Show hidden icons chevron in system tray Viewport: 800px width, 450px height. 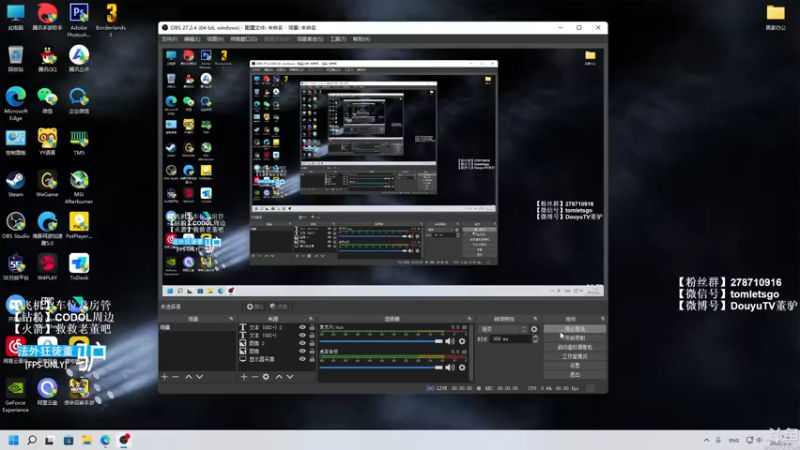tap(706, 440)
